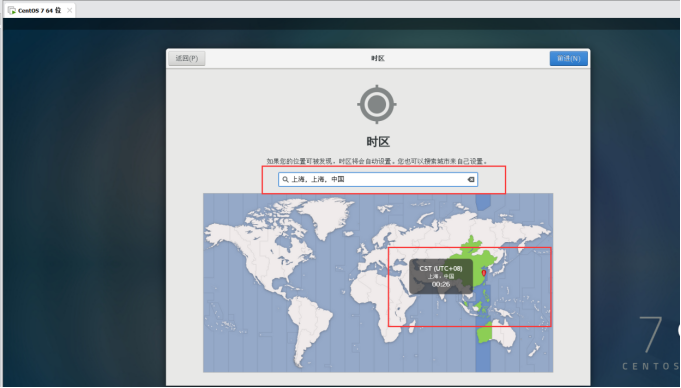681x388 pixels.
Task: Click the magnifier icon in search field
Action: 285,179
